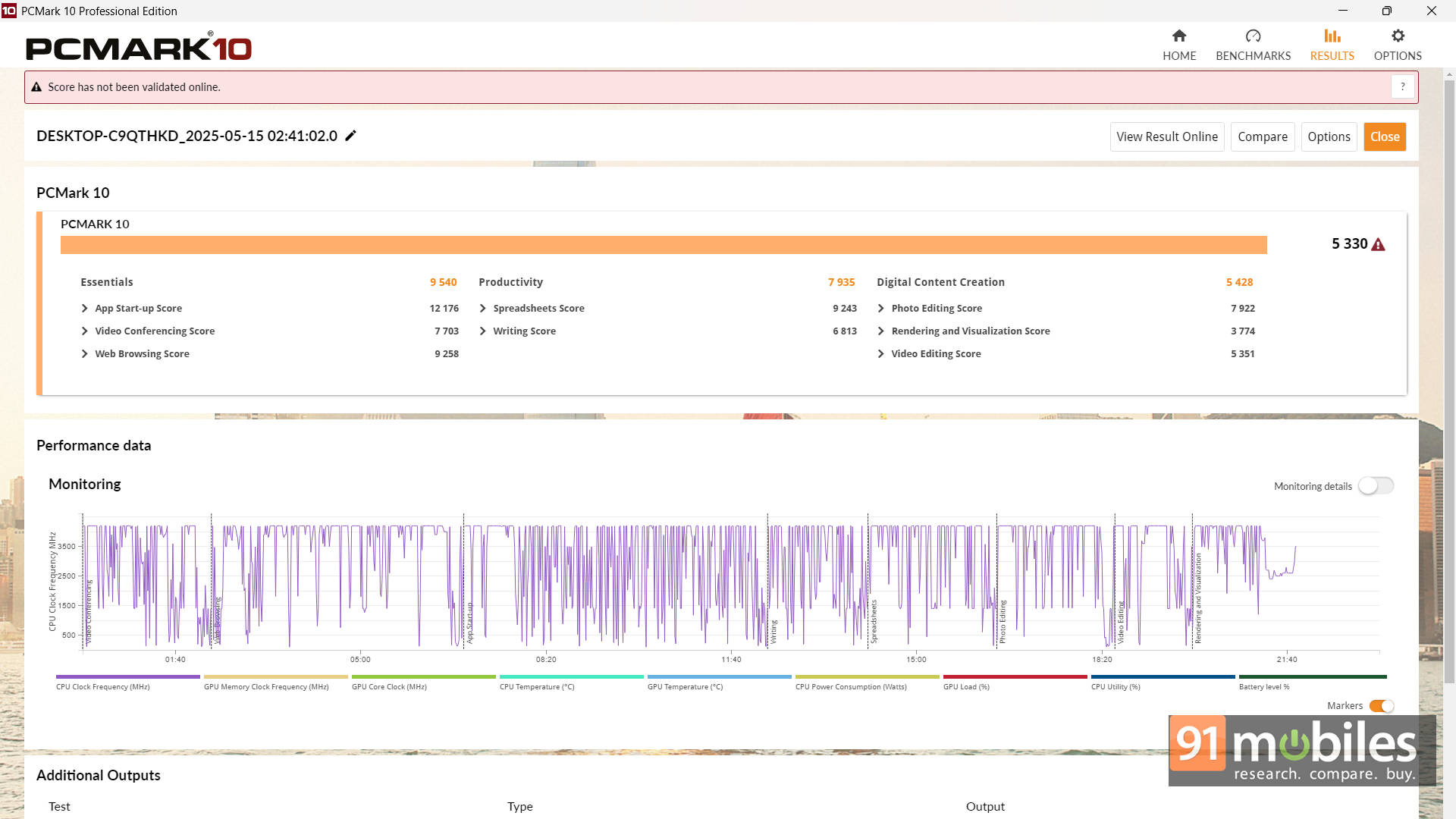
Task: Go to the HOME tab
Action: click(1179, 45)
